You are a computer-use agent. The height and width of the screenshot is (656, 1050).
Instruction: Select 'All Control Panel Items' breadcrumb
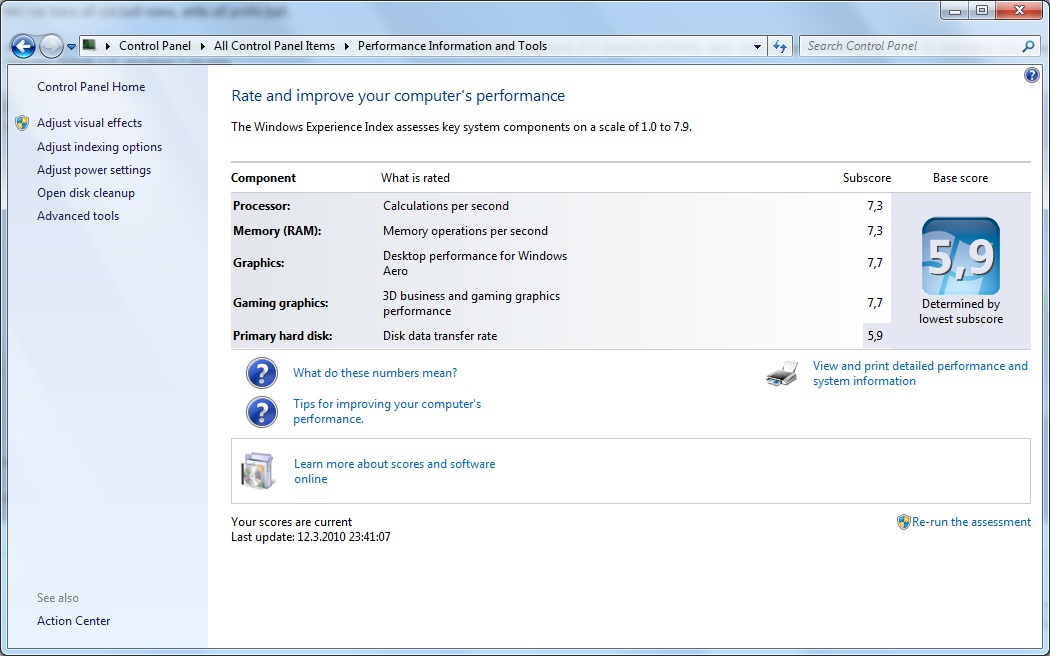point(274,46)
